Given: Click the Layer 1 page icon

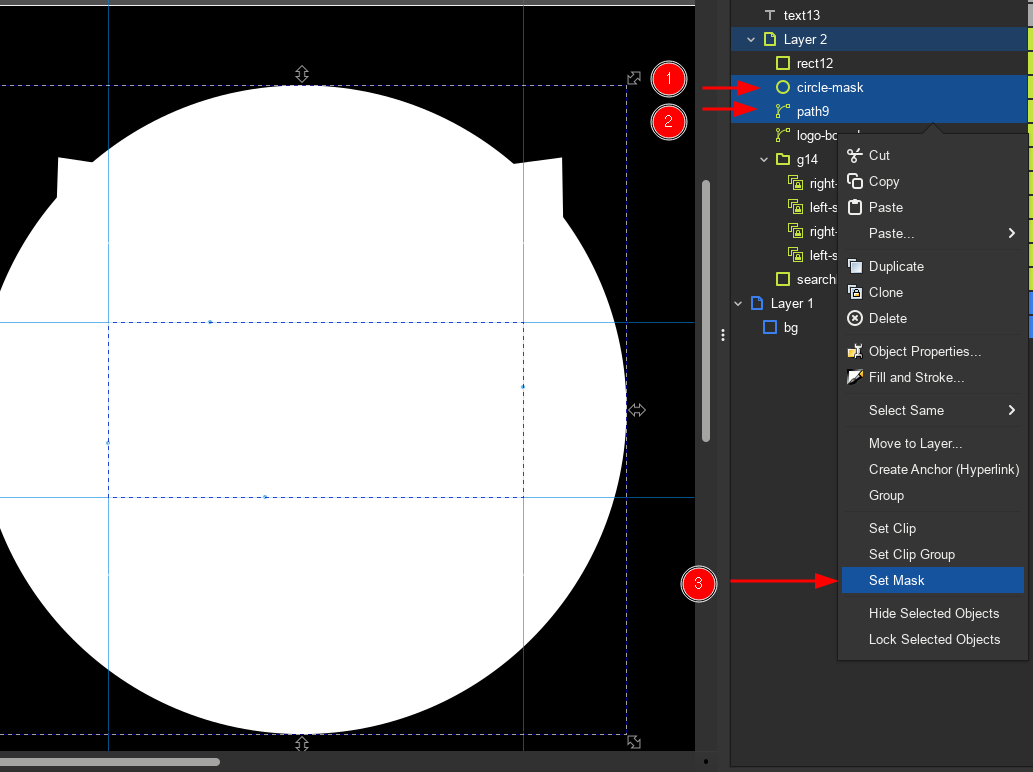Looking at the screenshot, I should [x=757, y=303].
